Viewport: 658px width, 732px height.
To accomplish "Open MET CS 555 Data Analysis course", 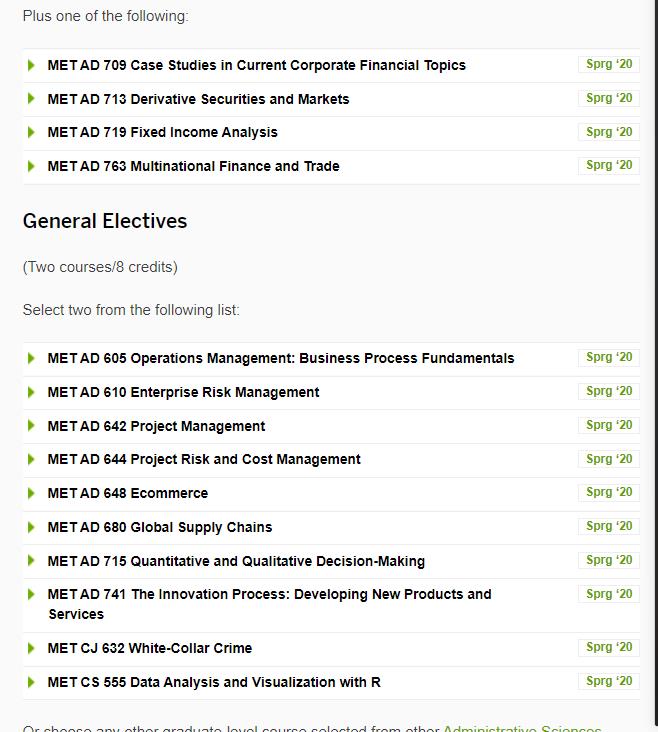I will [x=214, y=682].
